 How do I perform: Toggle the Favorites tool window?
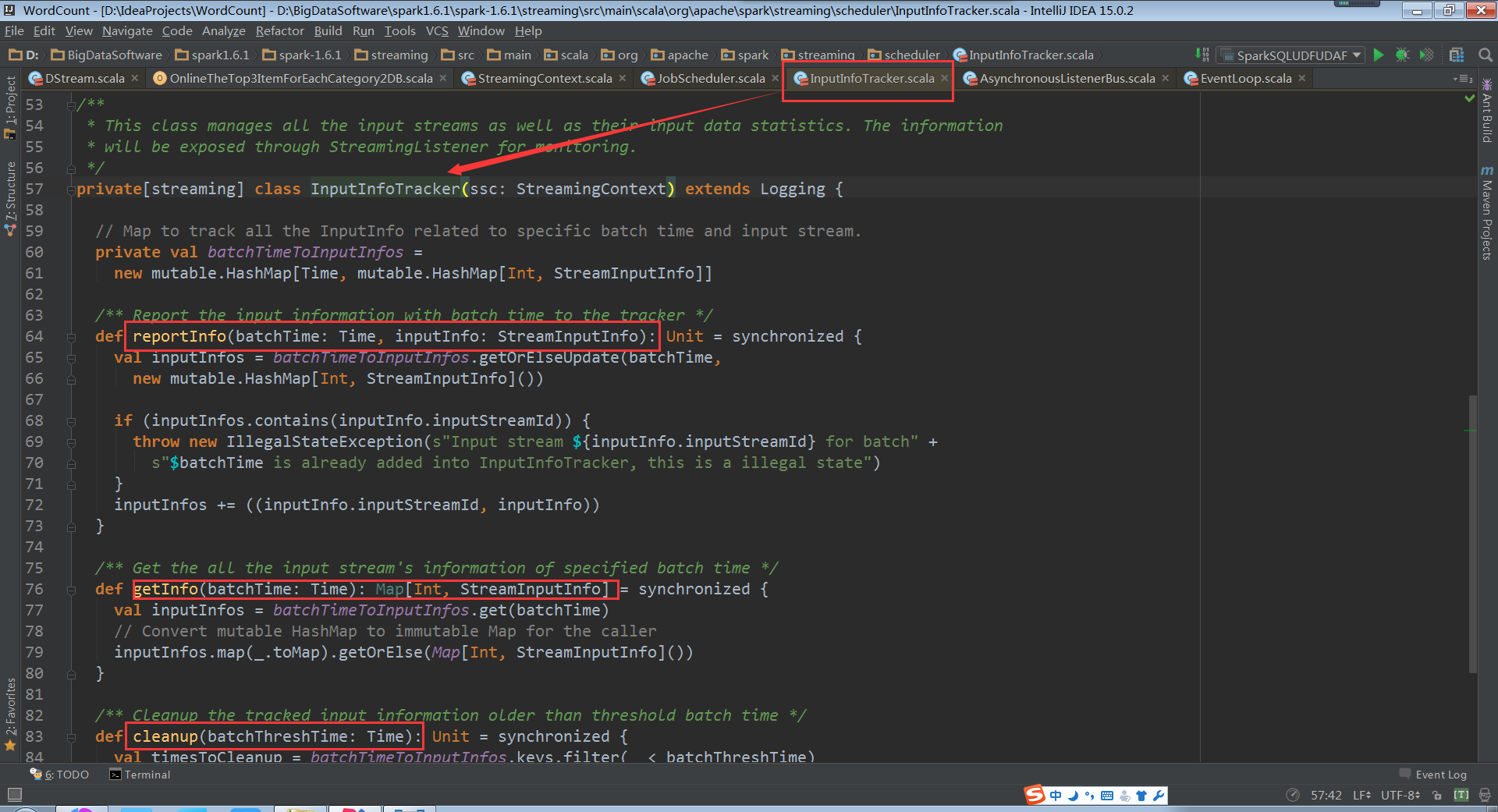pos(10,714)
